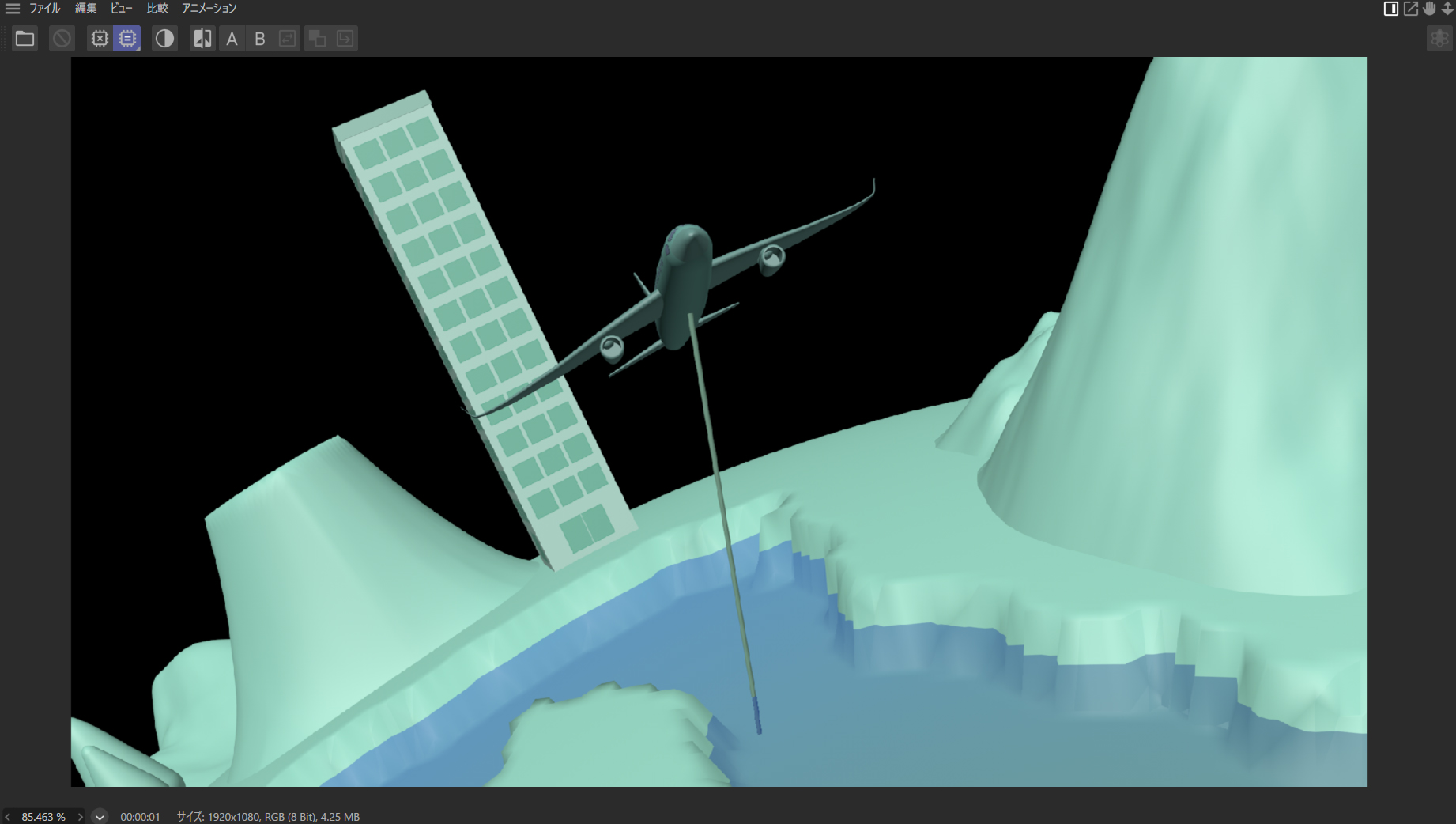Toggle the half-circle filter icon

(164, 39)
